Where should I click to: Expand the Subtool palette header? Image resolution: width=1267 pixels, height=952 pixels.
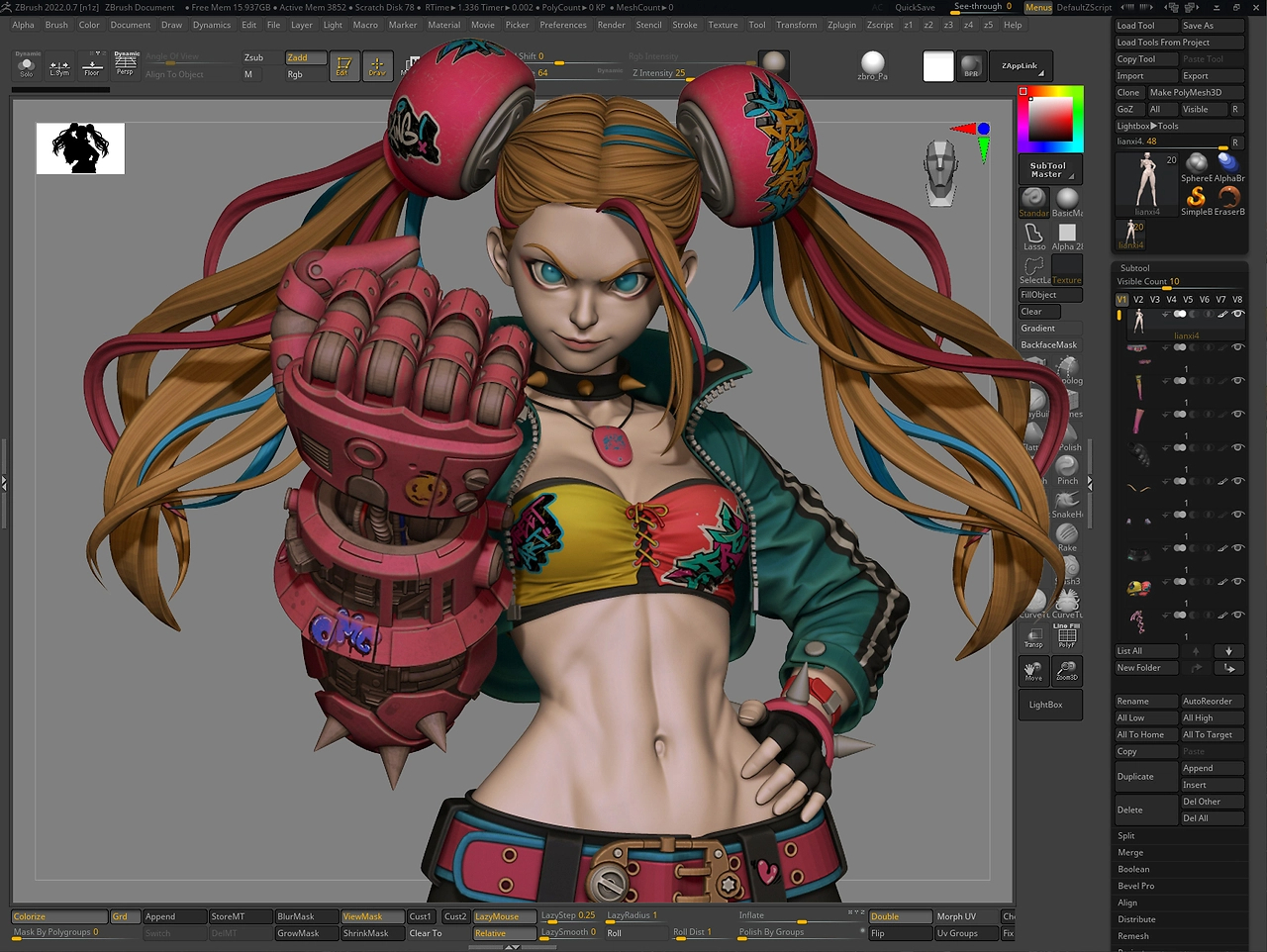pos(1134,268)
